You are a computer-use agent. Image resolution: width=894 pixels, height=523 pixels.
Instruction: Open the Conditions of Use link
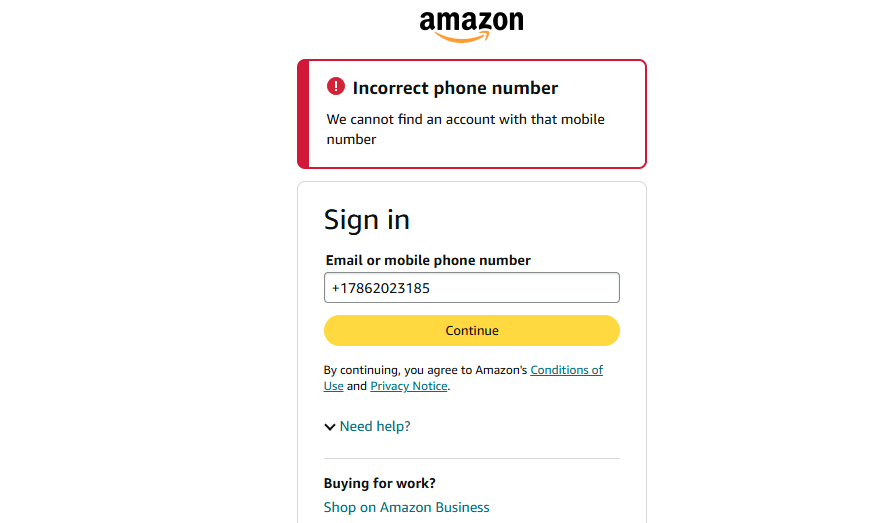click(566, 370)
